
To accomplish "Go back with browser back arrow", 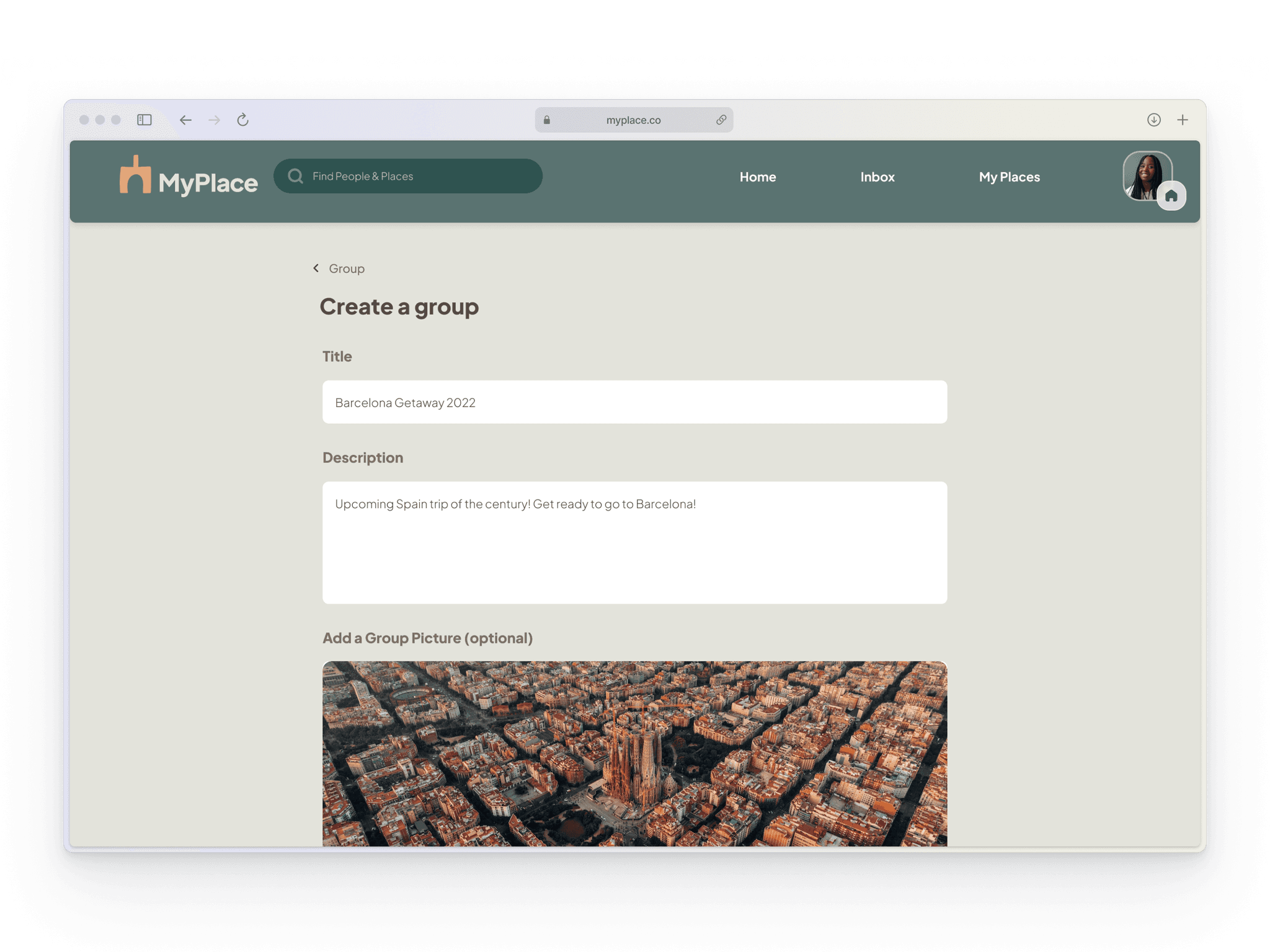I will coord(185,120).
